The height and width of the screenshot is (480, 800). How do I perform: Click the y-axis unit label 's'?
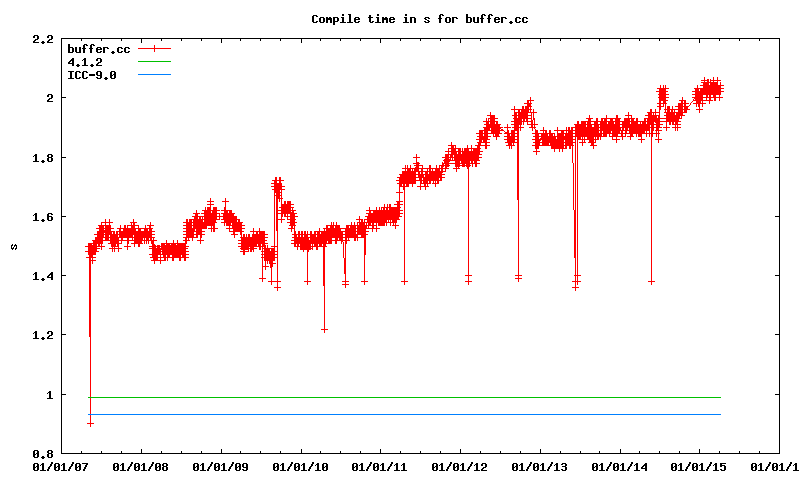click(x=13, y=245)
